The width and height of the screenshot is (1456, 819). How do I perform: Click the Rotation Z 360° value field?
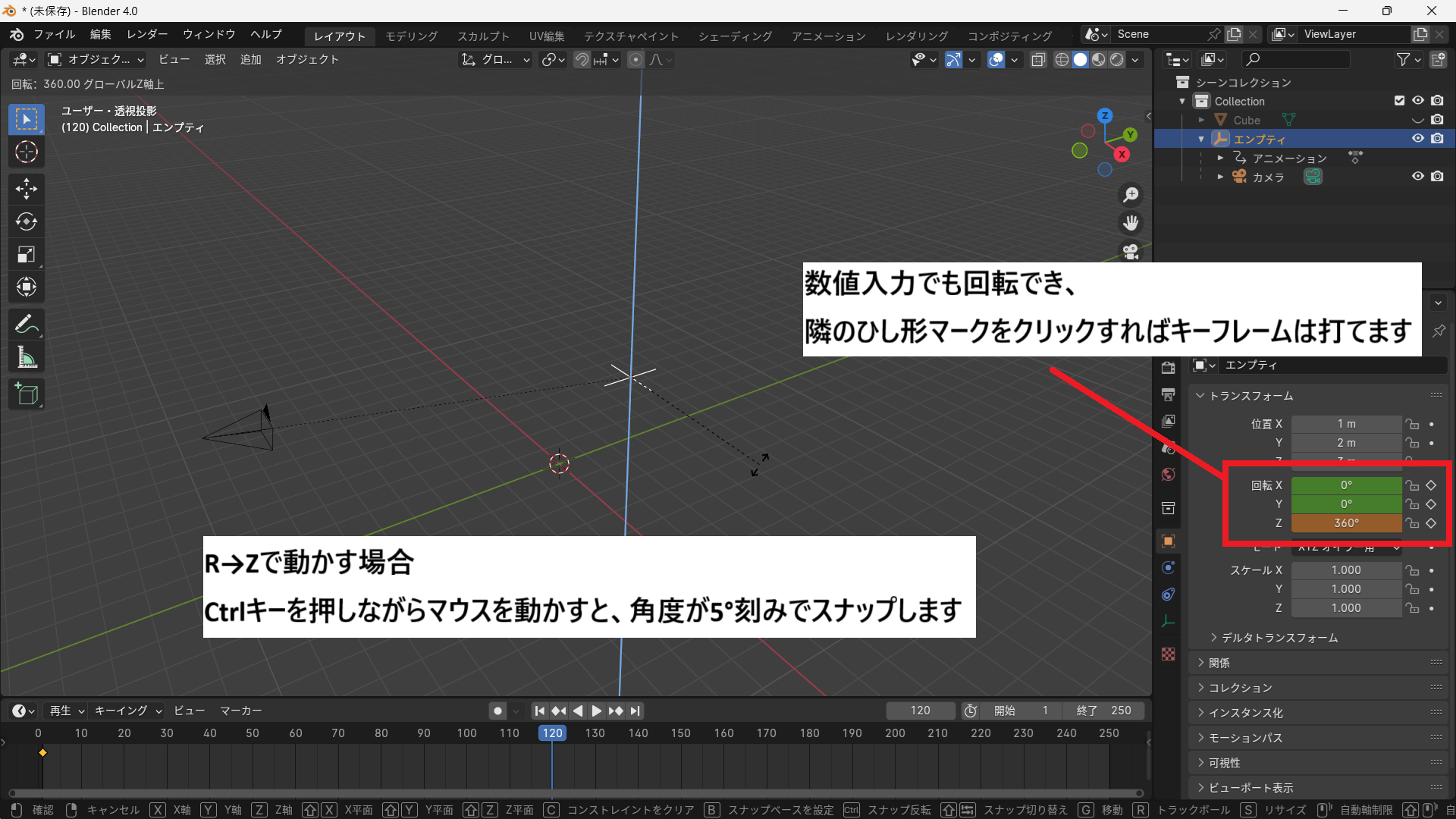coord(1346,523)
